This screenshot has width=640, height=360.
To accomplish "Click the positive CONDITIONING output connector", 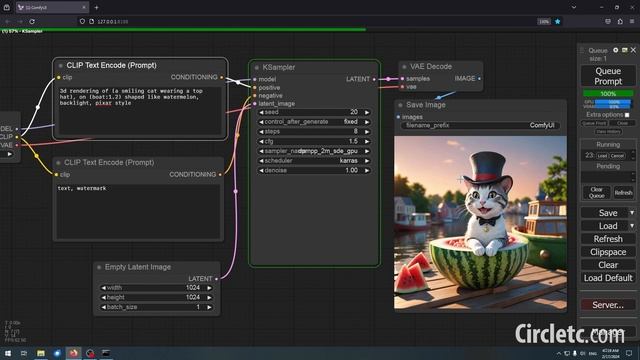I will tap(222, 77).
